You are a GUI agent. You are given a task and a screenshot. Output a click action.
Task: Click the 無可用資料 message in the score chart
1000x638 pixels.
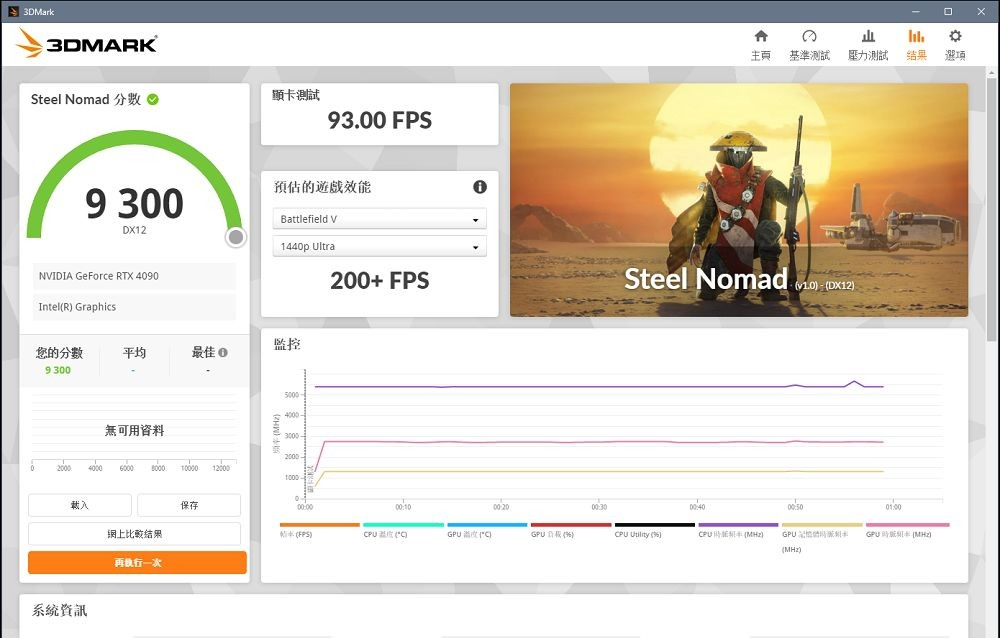click(x=135, y=431)
